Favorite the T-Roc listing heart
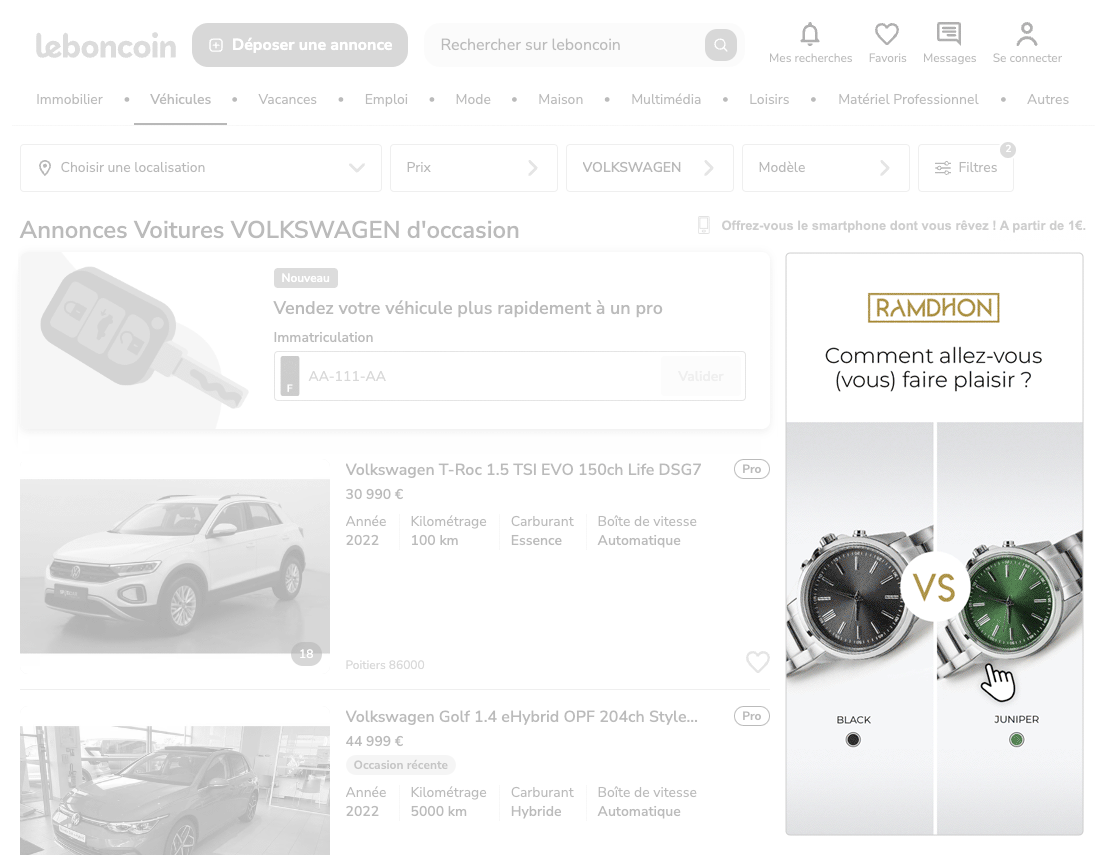This screenshot has width=1103, height=855. [x=758, y=662]
